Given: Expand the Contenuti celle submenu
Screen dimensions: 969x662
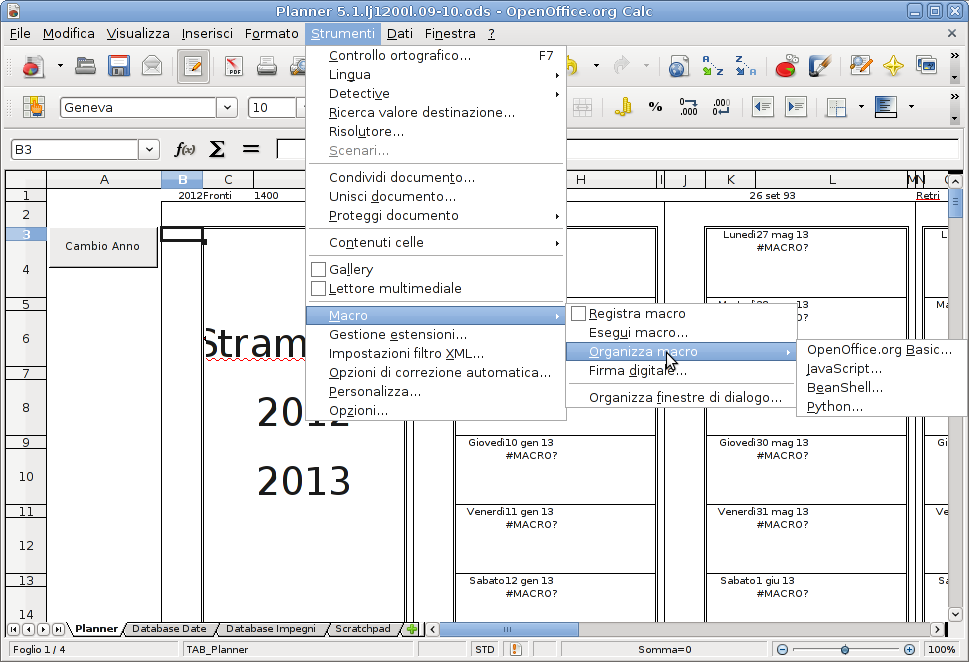Looking at the screenshot, I should (x=436, y=243).
